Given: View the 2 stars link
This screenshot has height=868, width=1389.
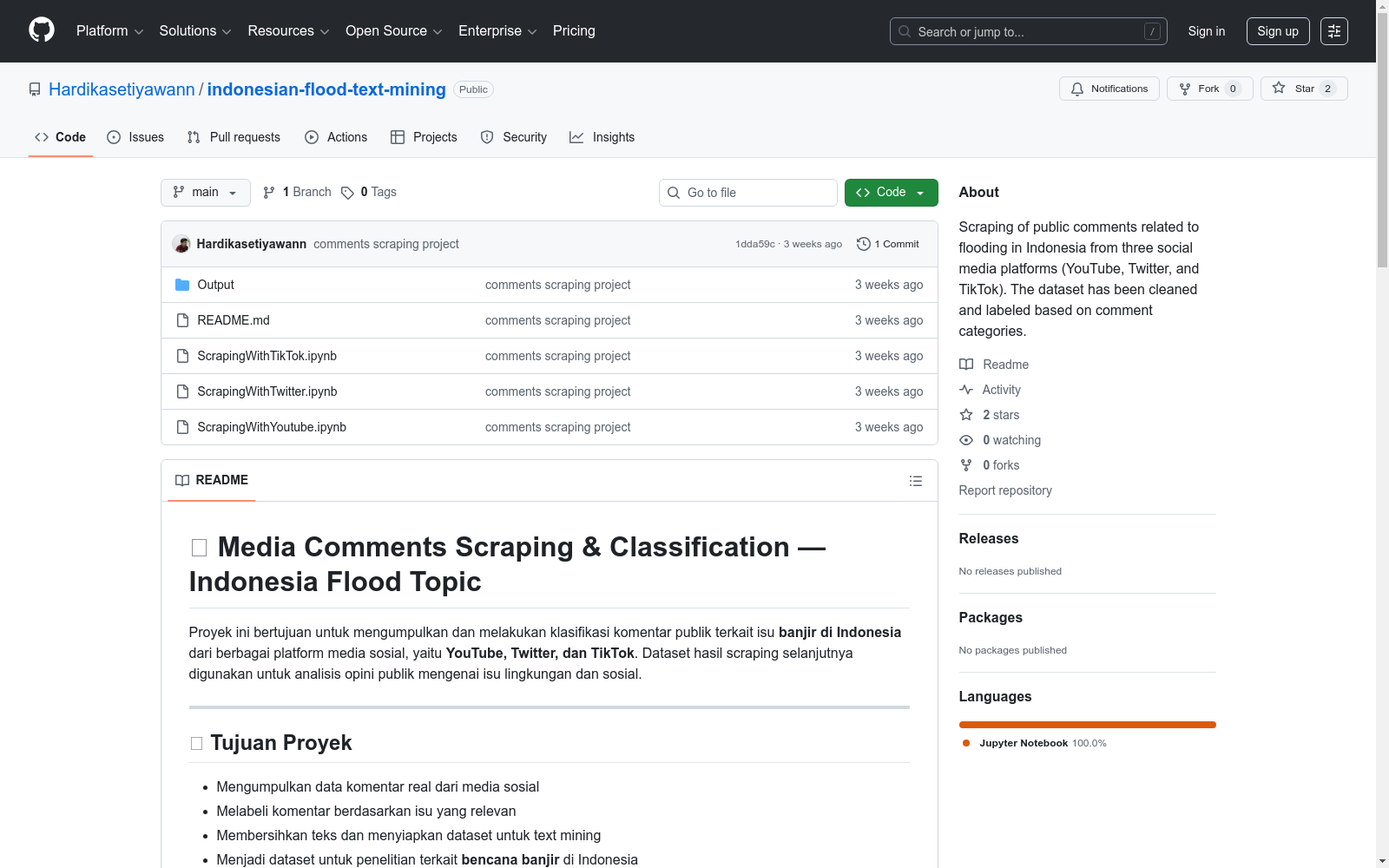Looking at the screenshot, I should [x=990, y=415].
